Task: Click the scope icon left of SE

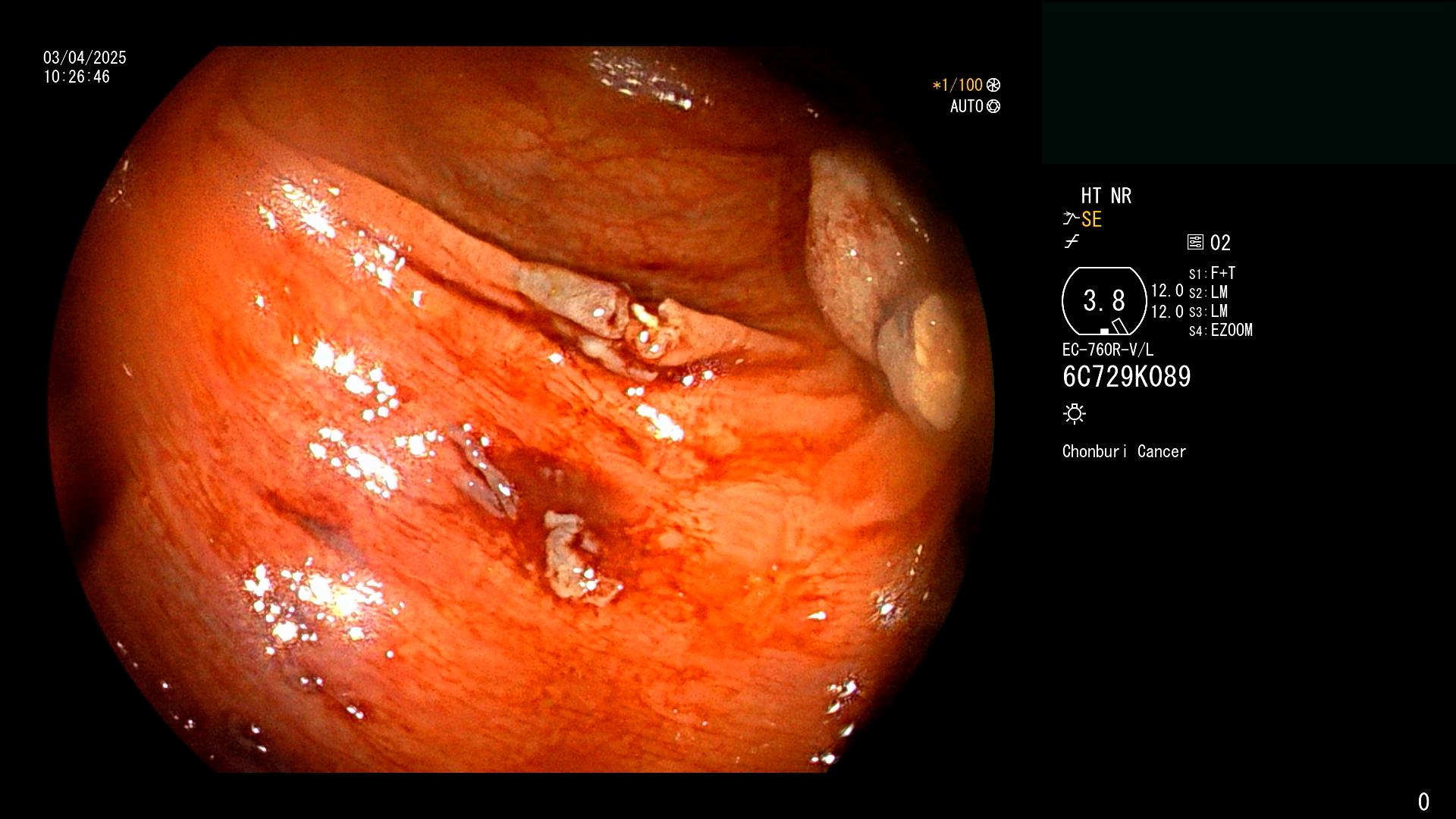Action: click(1071, 218)
